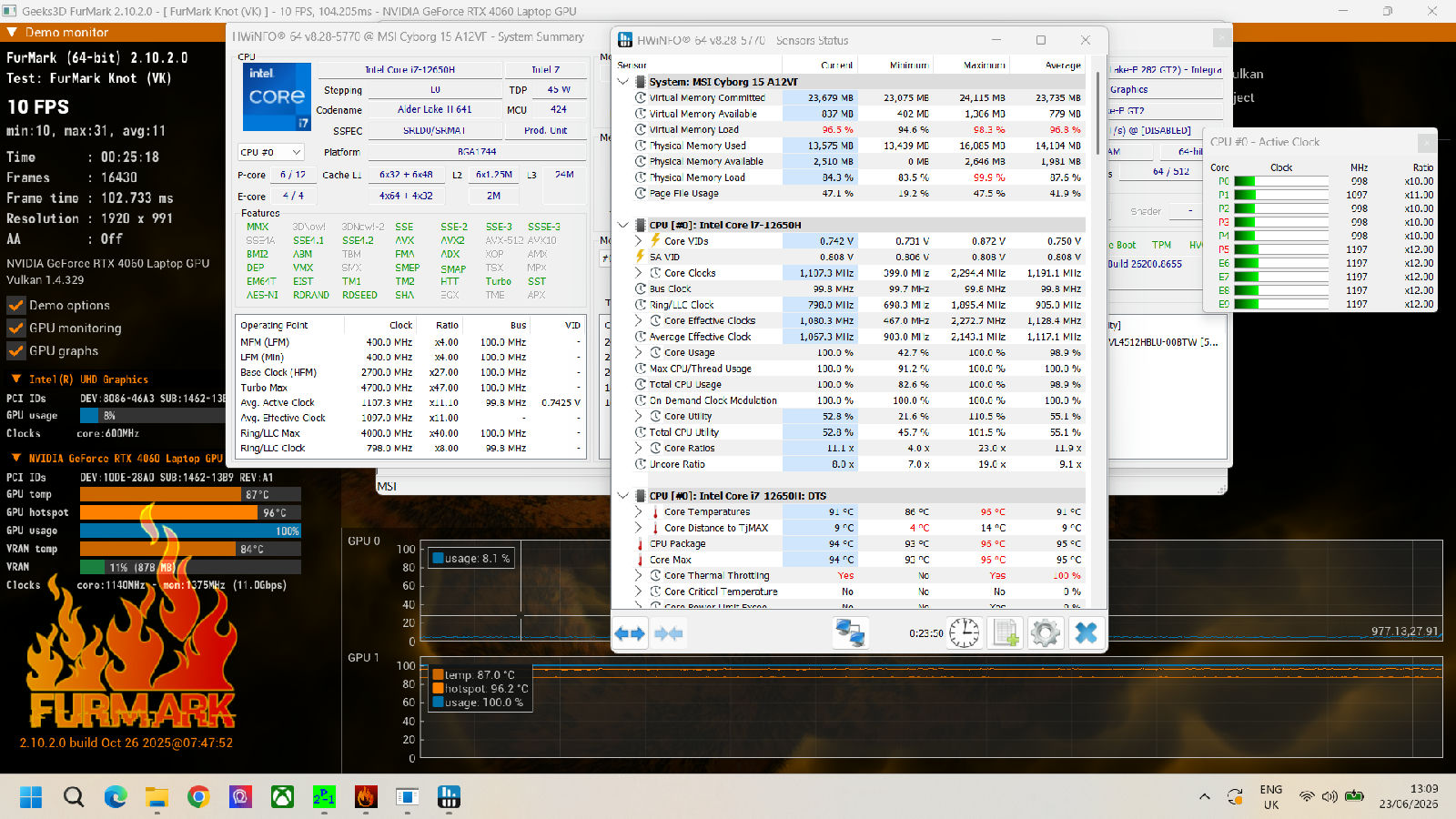Expand the Core Clocks sensor row

639,273
